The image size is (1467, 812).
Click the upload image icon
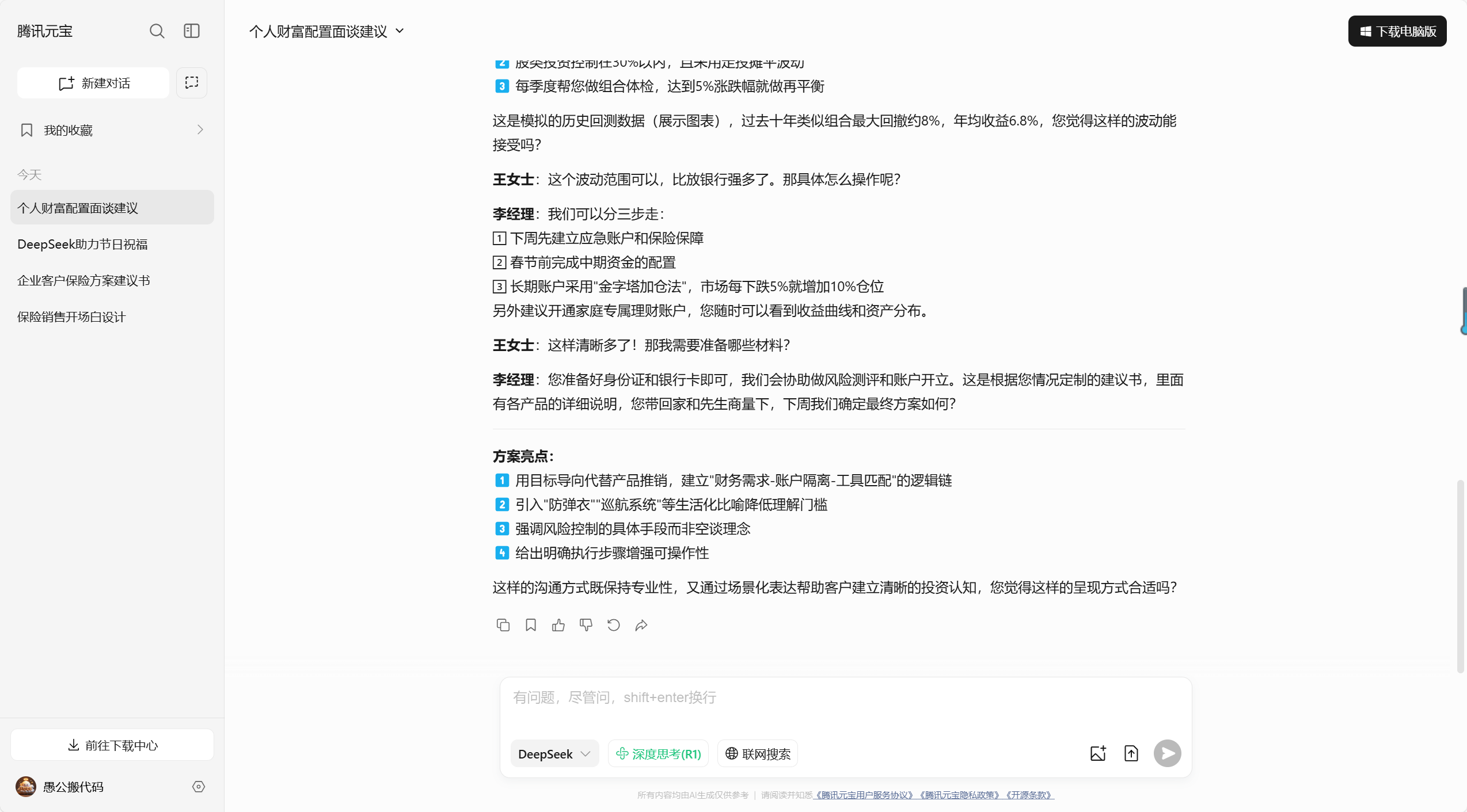[1098, 753]
